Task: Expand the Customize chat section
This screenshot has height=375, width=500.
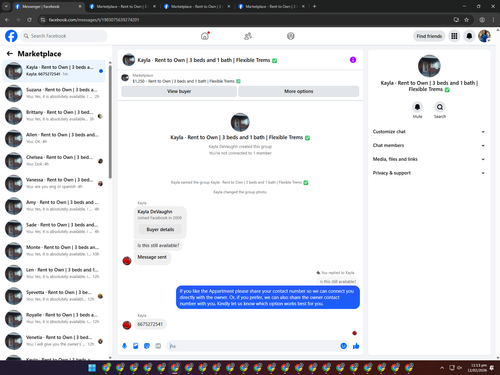Action: [429, 132]
